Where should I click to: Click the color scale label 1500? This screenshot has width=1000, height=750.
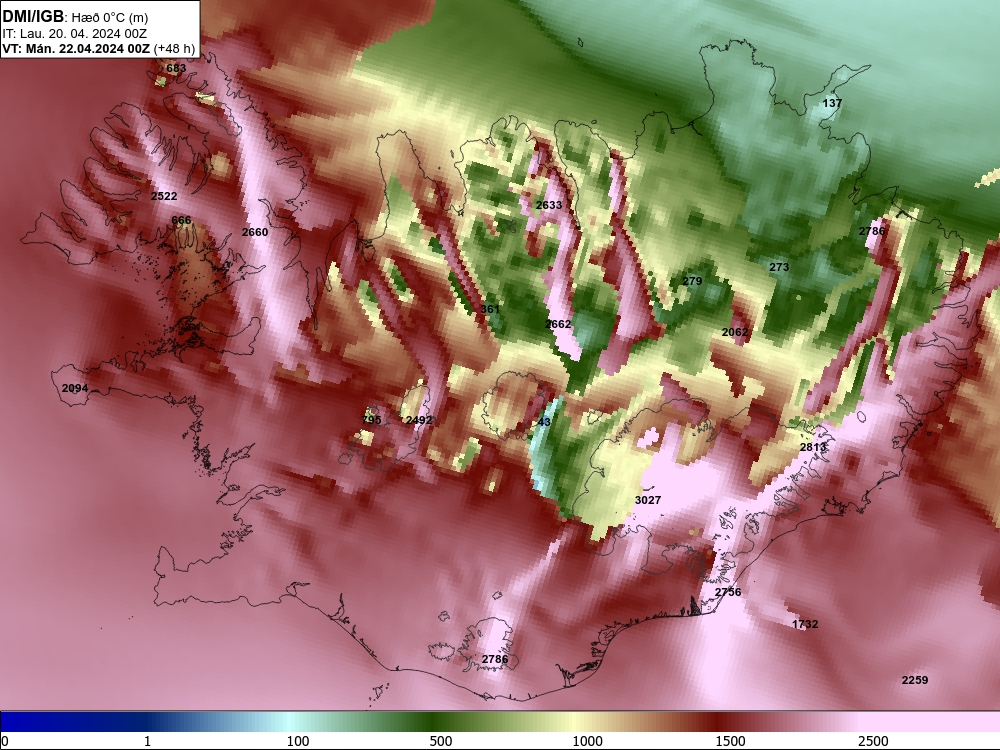(730, 741)
